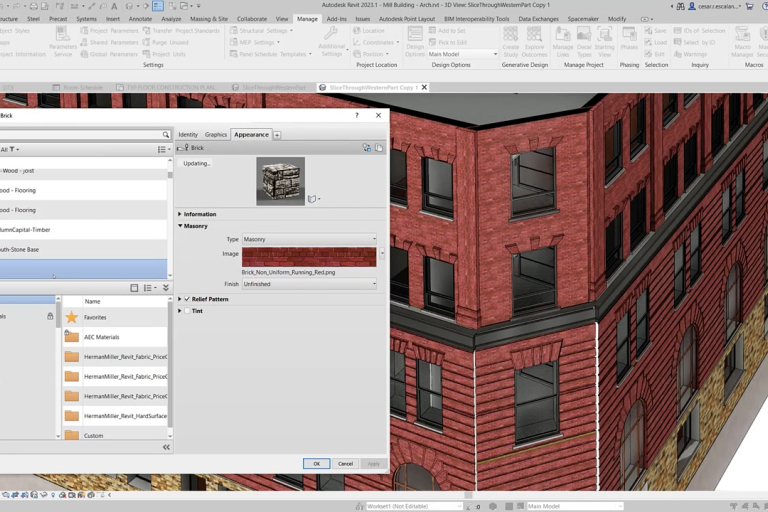This screenshot has height=512, width=768.
Task: Click the replace asset icon beside Brick
Action: pos(367,148)
